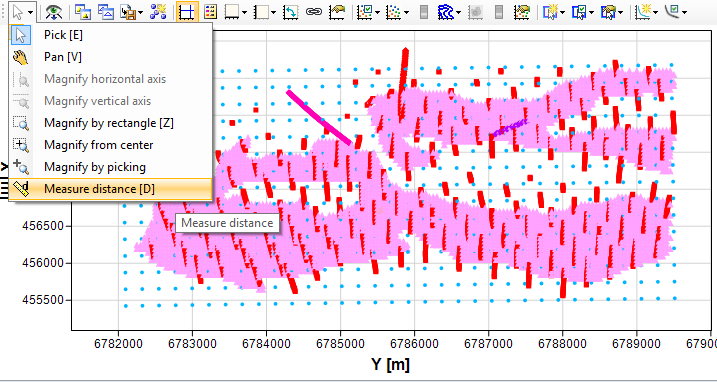Choose Magnify by rectangle [Z] menu item

tap(111, 123)
